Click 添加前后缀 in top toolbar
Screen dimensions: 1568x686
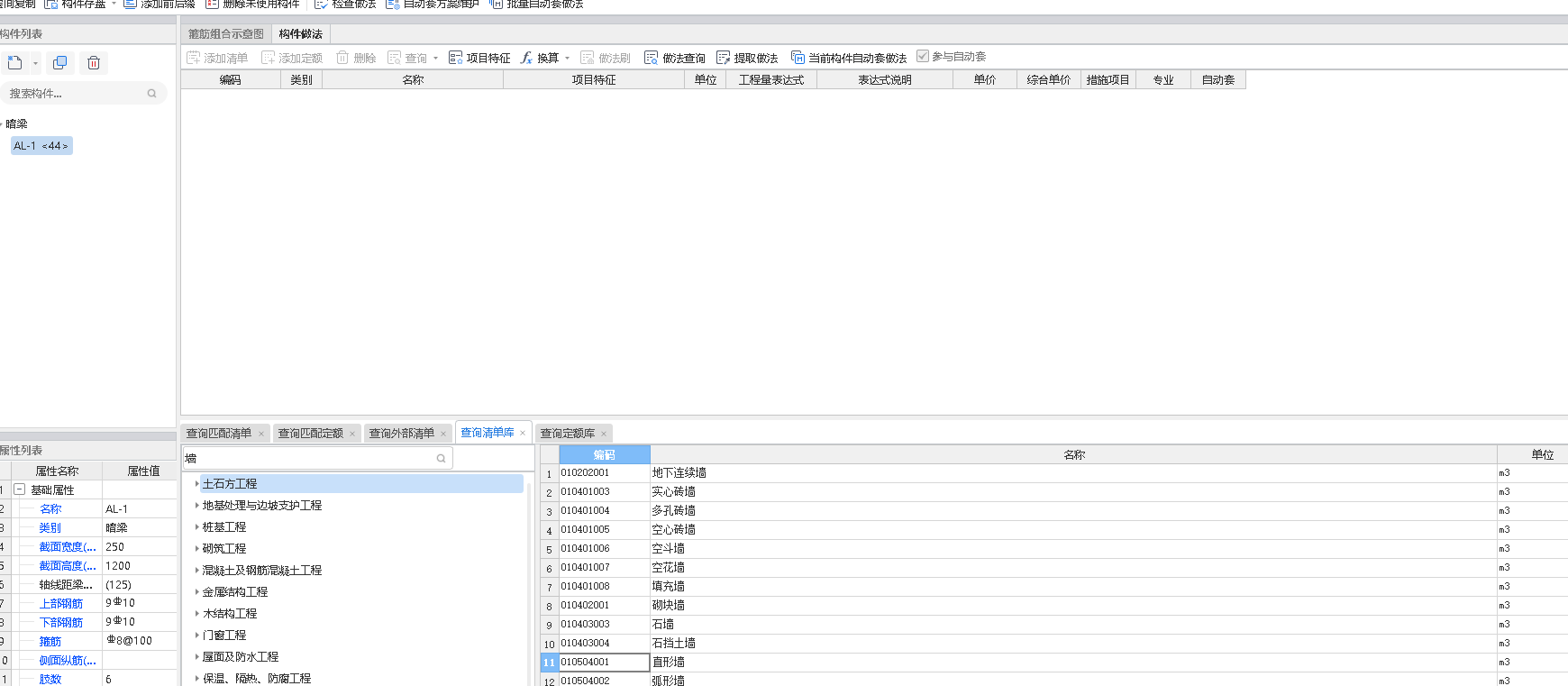click(x=159, y=5)
